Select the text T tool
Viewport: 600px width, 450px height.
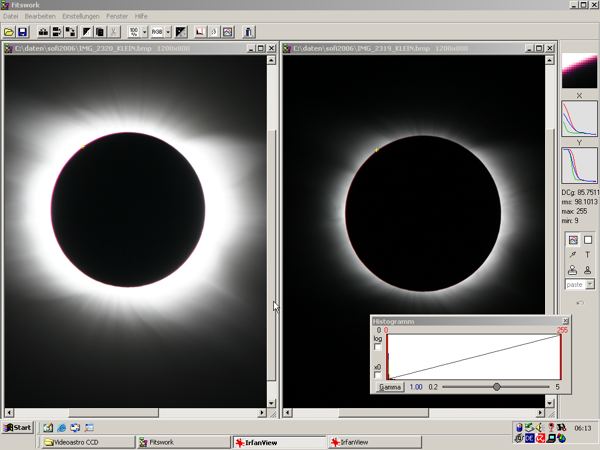pyautogui.click(x=588, y=255)
